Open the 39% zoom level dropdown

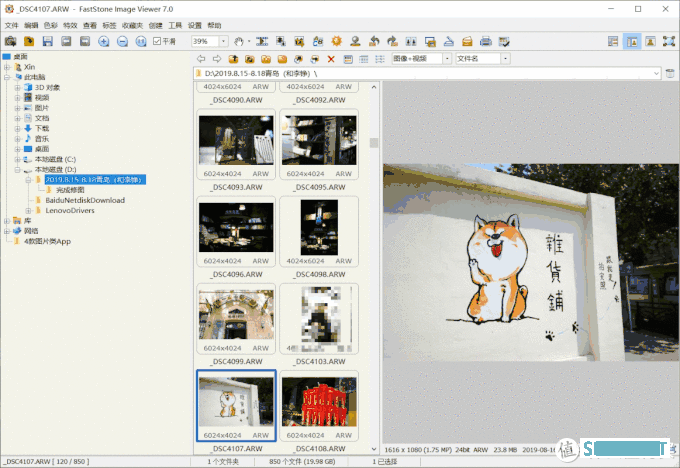click(x=223, y=41)
